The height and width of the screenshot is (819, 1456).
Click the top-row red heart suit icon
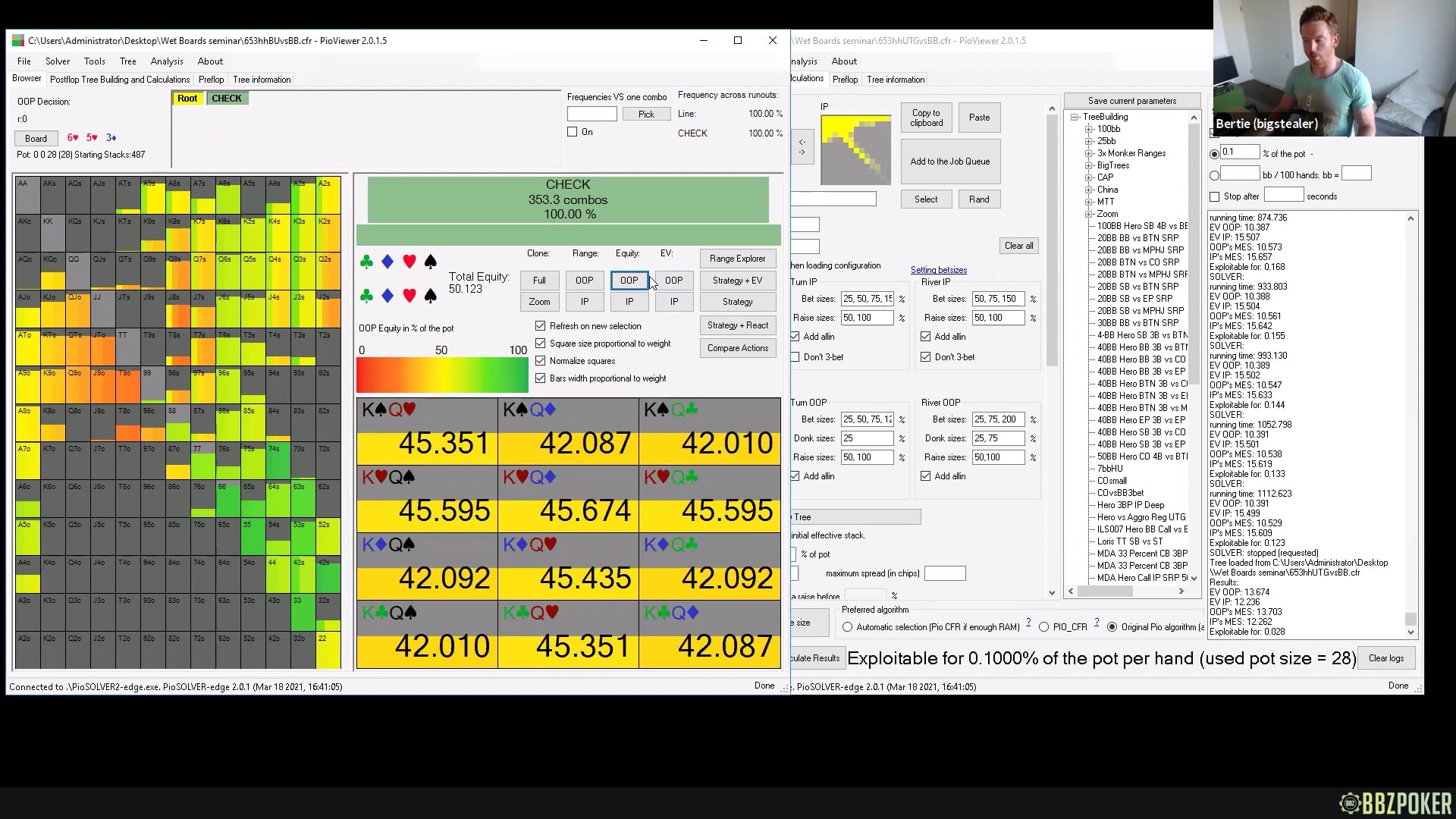409,262
